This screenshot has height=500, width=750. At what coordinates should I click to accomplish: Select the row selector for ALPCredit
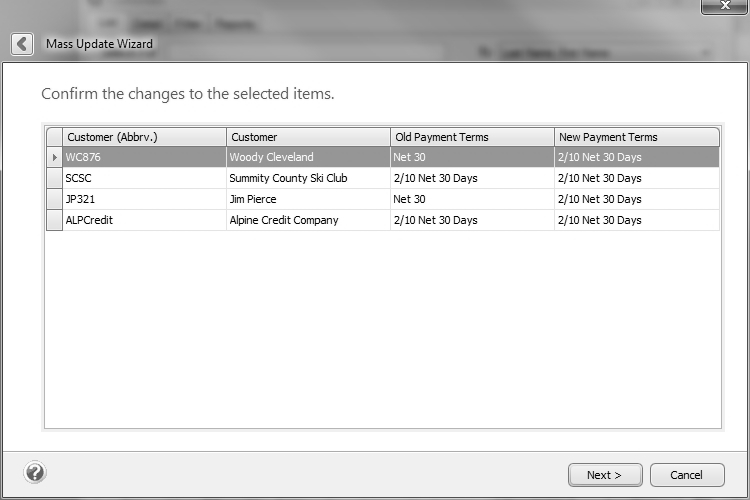pyautogui.click(x=54, y=220)
